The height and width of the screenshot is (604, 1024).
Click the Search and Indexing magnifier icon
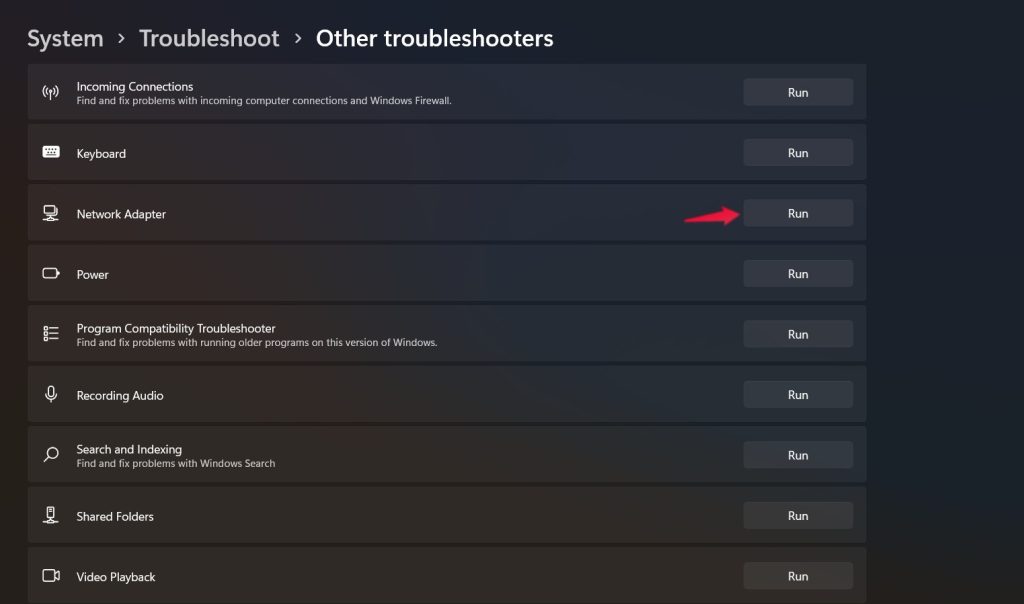pos(51,455)
